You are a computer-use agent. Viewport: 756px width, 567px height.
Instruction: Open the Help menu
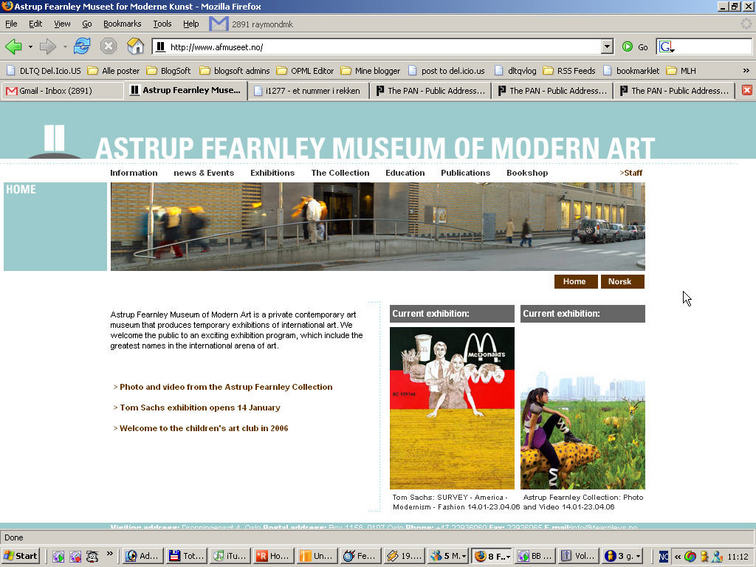(191, 24)
